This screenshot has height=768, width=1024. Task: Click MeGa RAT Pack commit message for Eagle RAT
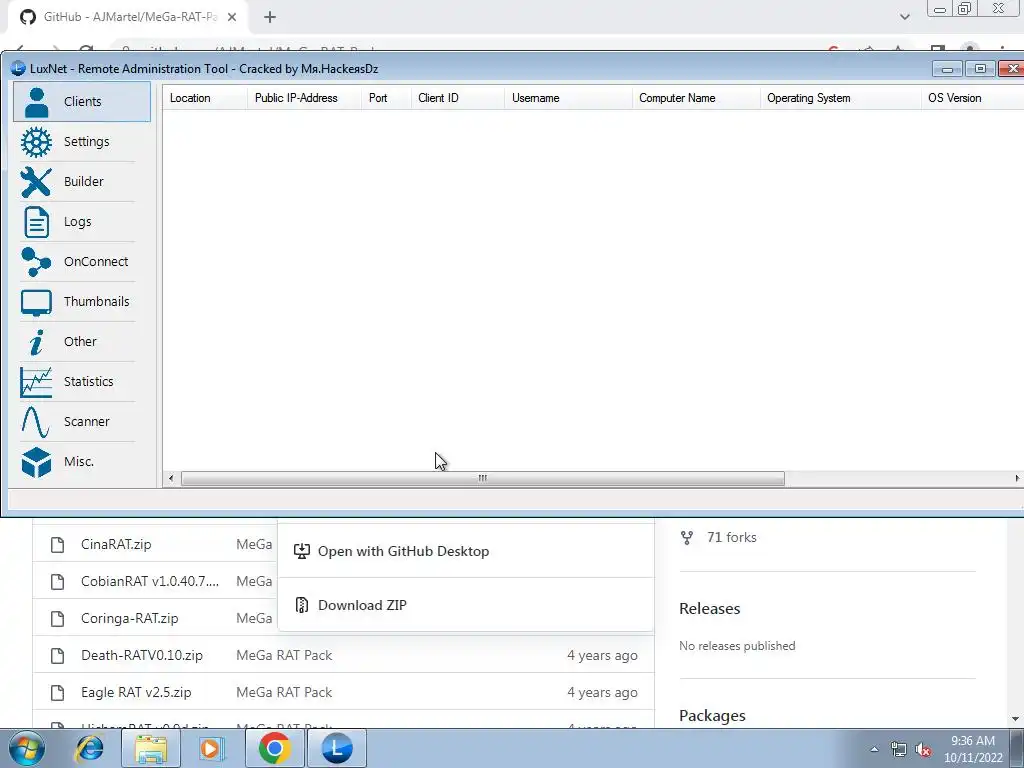click(x=284, y=692)
